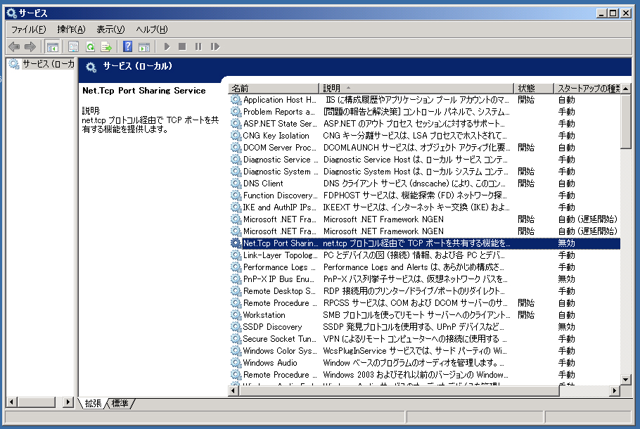Image resolution: width=640 pixels, height=429 pixels.
Task: Select the Remote Desktop S... service
Action: 424,291
